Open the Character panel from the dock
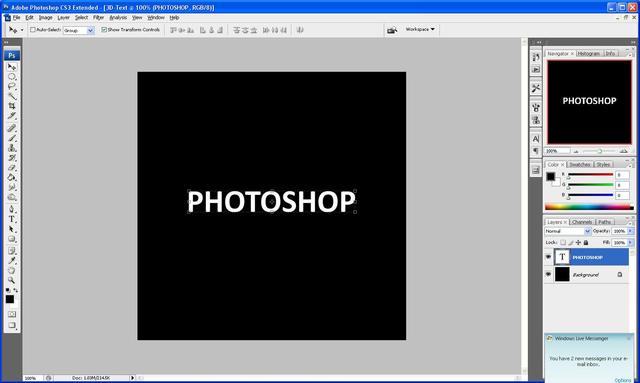Image resolution: width=640 pixels, height=383 pixels. (536, 139)
